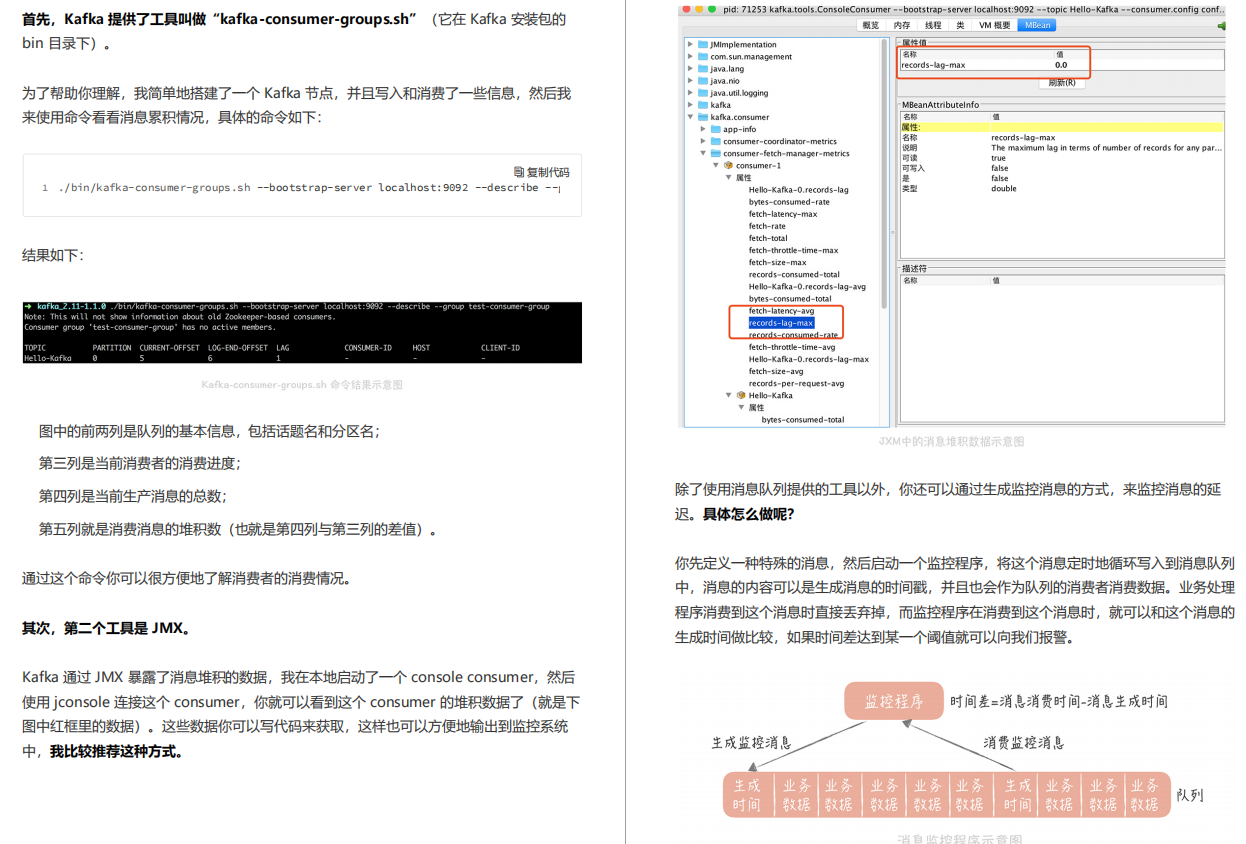Viewport: 1246px width, 844px height.
Task: Click the 可写入 false row in MBeanAttributeInfo
Action: pos(1061,168)
